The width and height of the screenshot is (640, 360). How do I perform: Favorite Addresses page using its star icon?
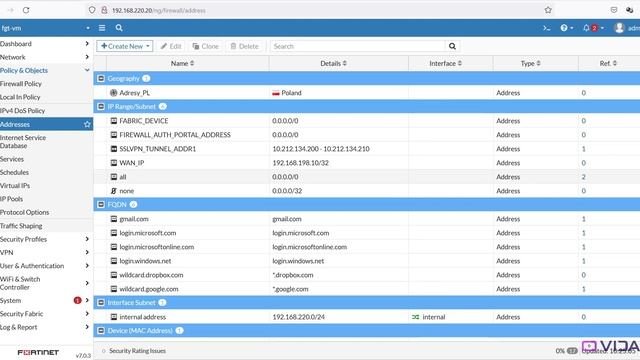point(87,124)
